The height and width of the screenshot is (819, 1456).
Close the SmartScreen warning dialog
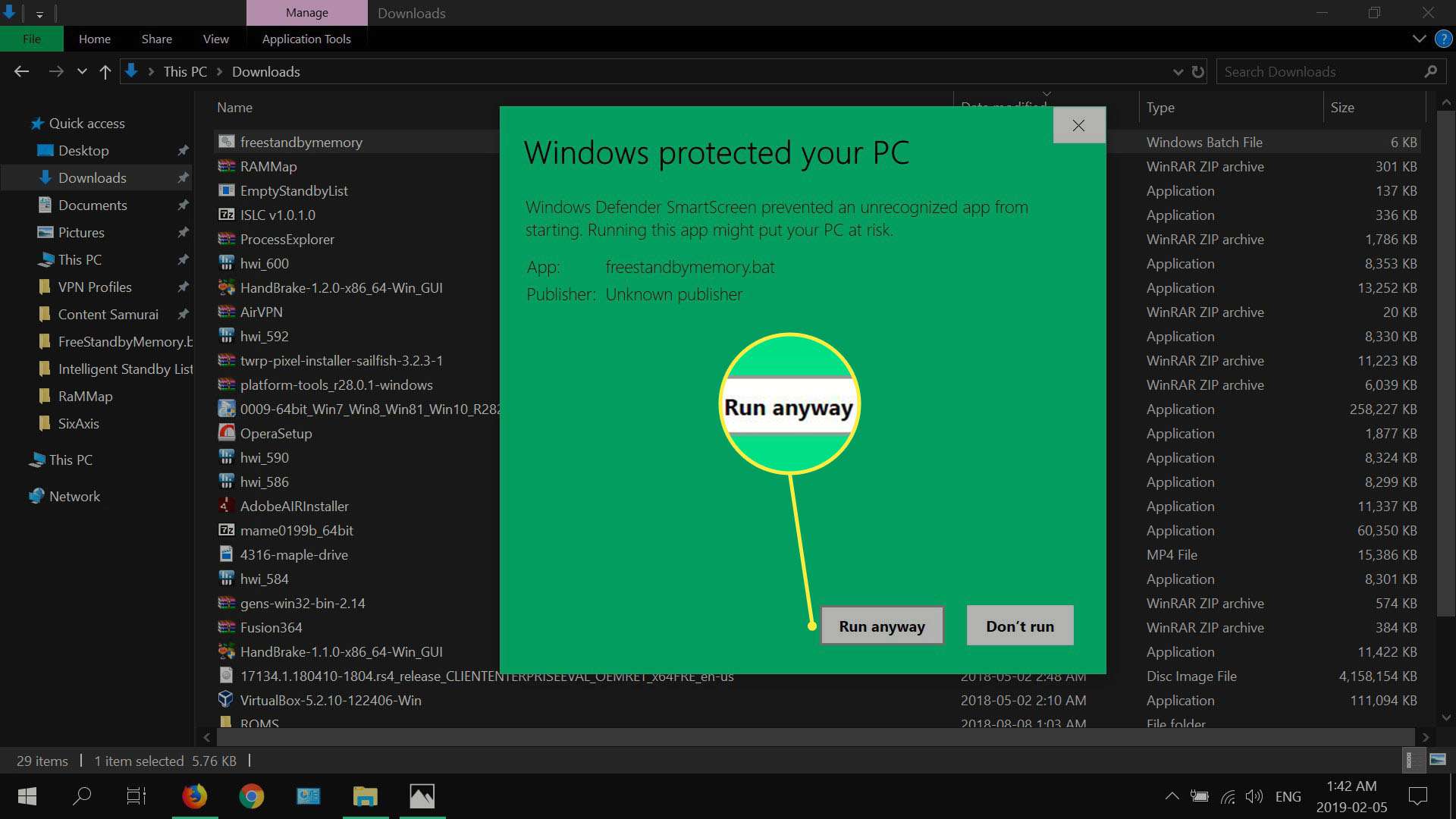tap(1078, 124)
